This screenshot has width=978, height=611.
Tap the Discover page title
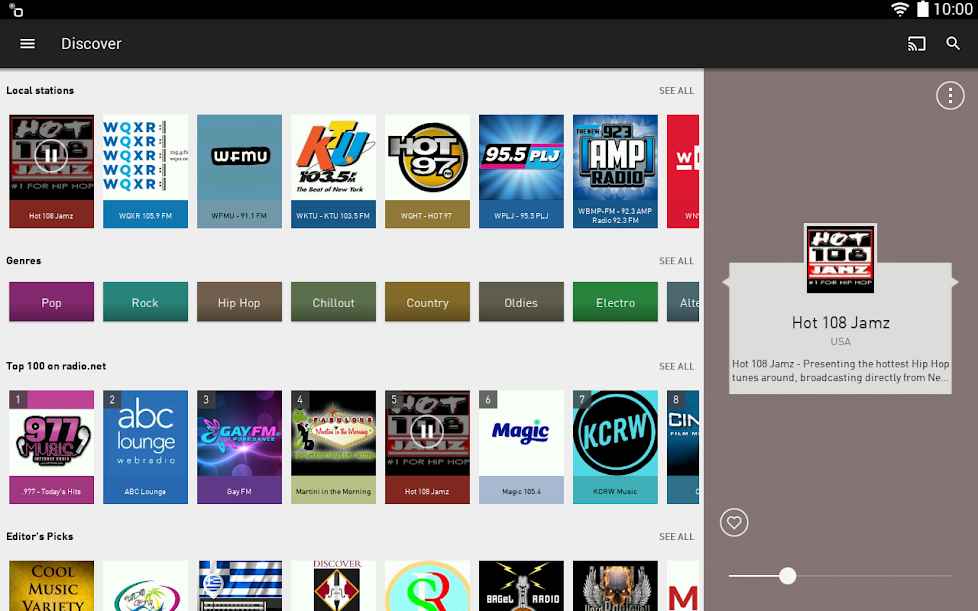click(91, 44)
